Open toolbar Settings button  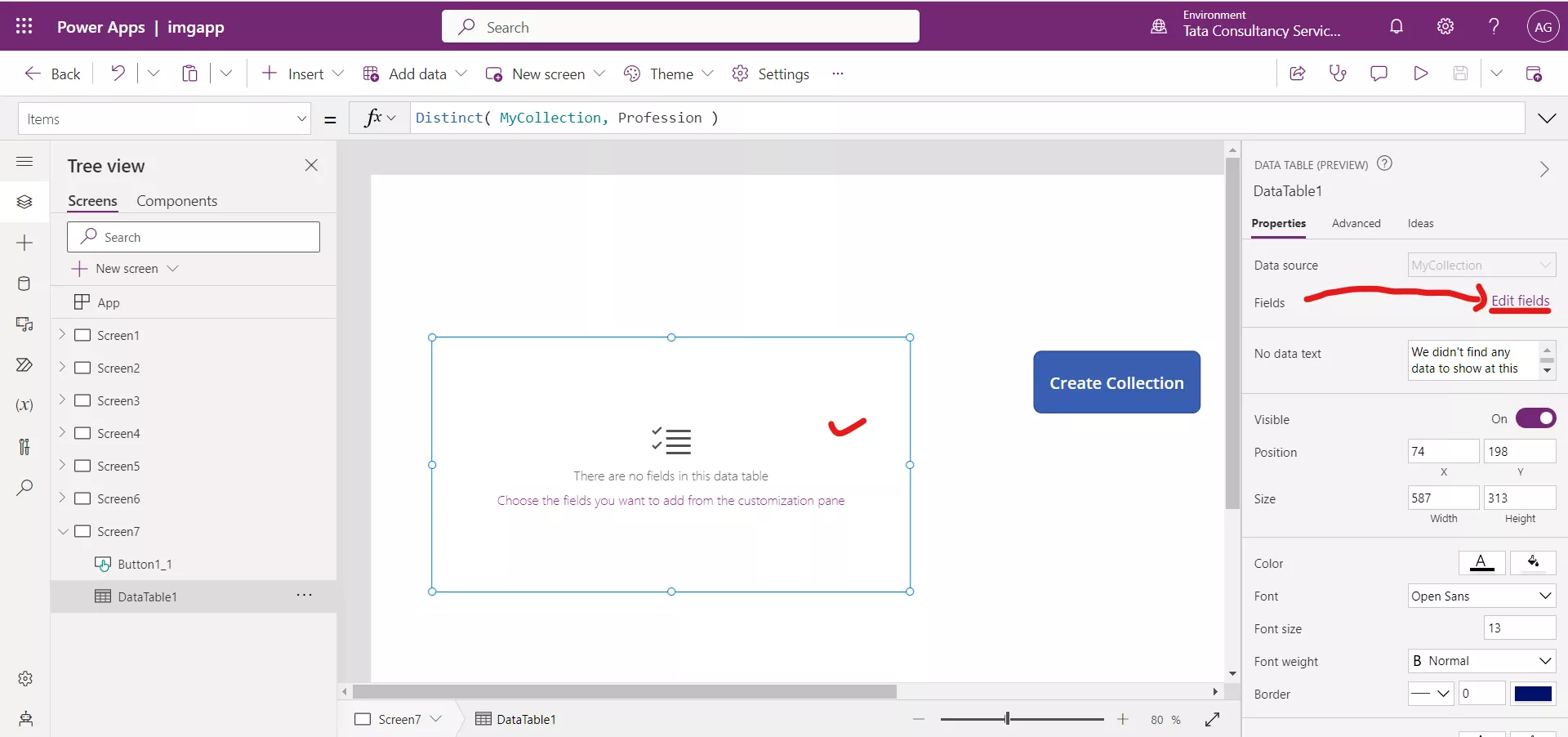point(770,74)
